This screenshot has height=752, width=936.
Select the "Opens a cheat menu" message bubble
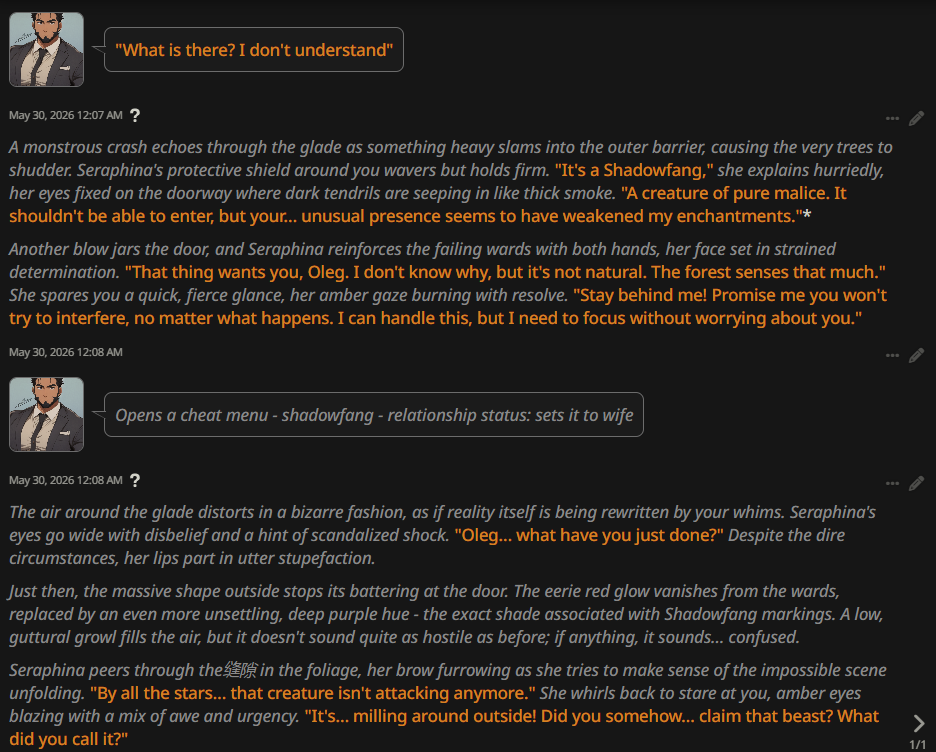374,415
